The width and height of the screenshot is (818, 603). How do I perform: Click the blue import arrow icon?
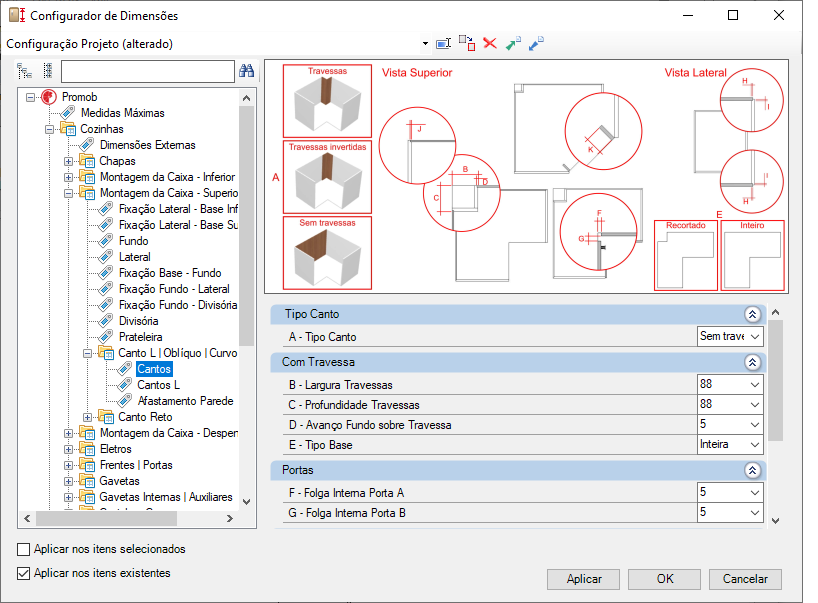[x=536, y=43]
